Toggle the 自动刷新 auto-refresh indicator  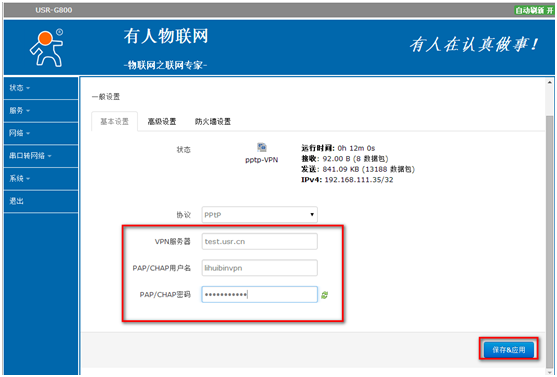coord(534,10)
